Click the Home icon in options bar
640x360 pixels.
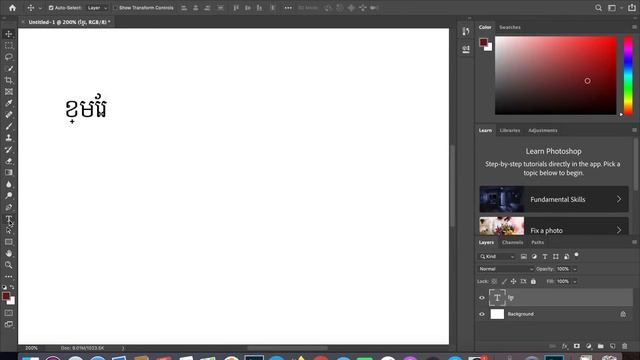point(12,8)
